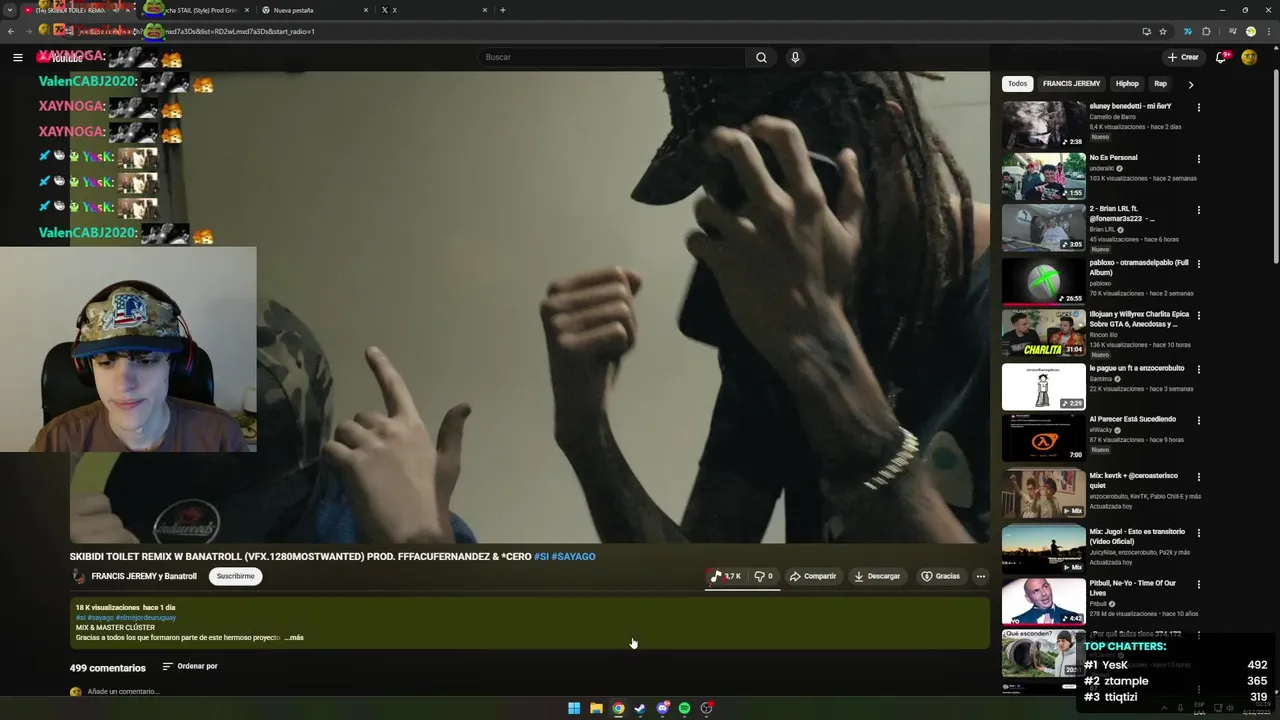The height and width of the screenshot is (720, 1280).
Task: Open Windows Start menu
Action: 574,708
